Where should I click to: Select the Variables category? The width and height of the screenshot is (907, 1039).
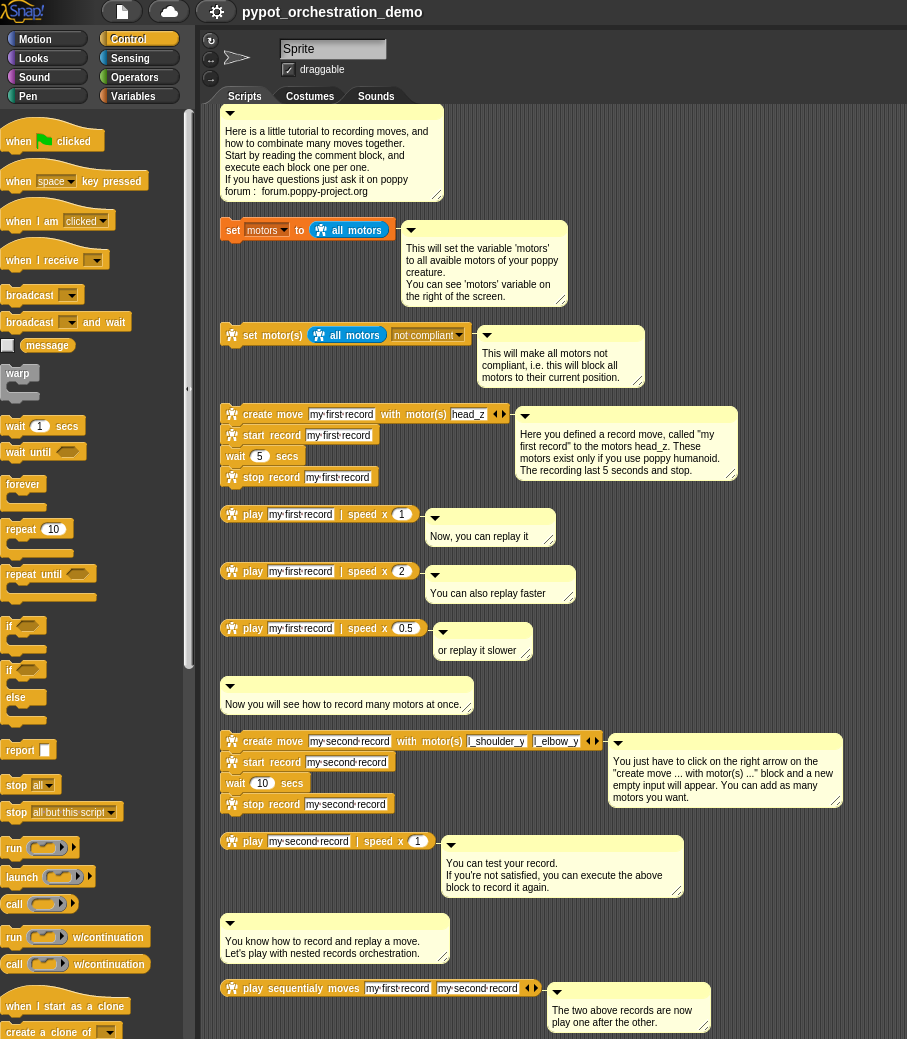tap(139, 96)
